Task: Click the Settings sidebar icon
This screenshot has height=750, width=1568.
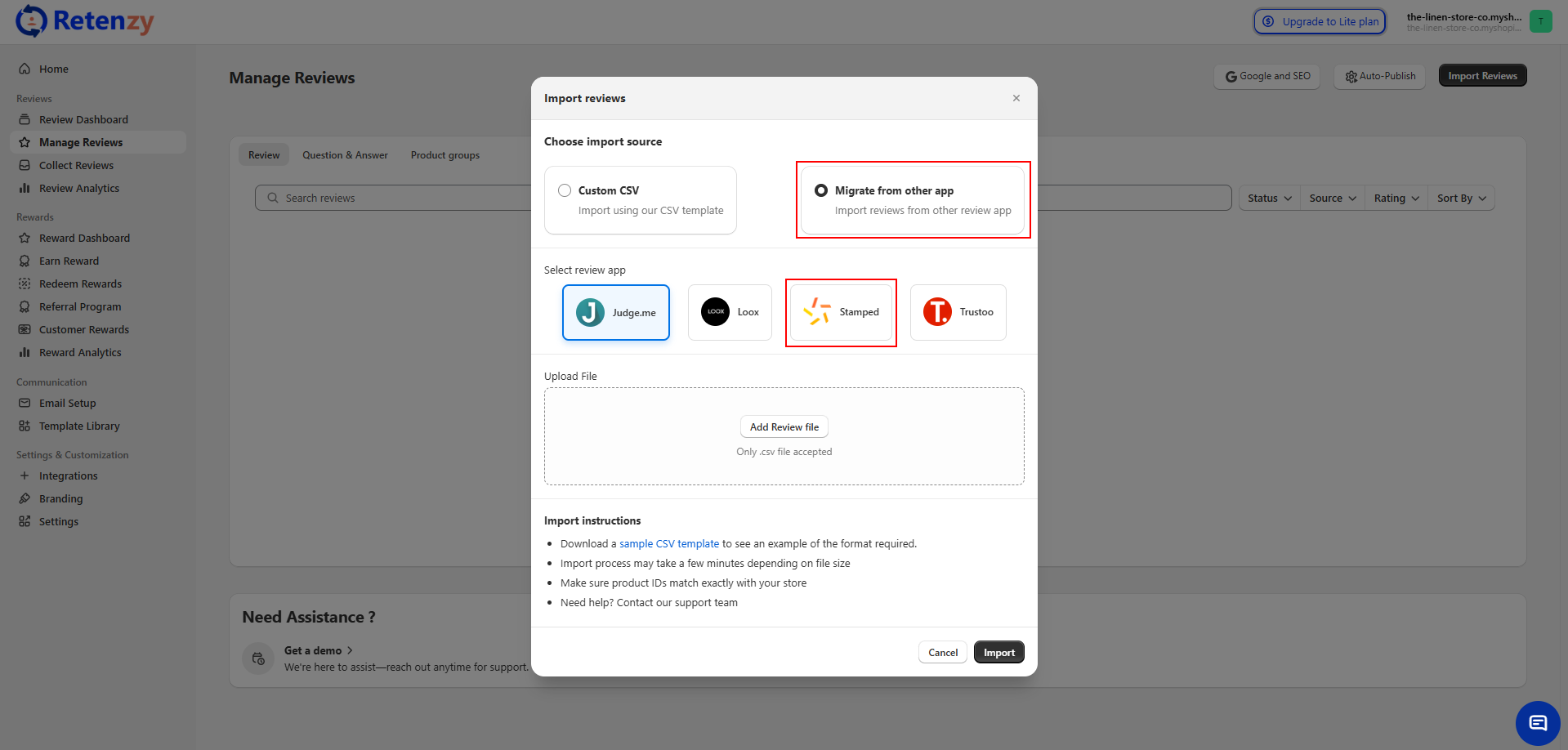Action: click(x=25, y=521)
